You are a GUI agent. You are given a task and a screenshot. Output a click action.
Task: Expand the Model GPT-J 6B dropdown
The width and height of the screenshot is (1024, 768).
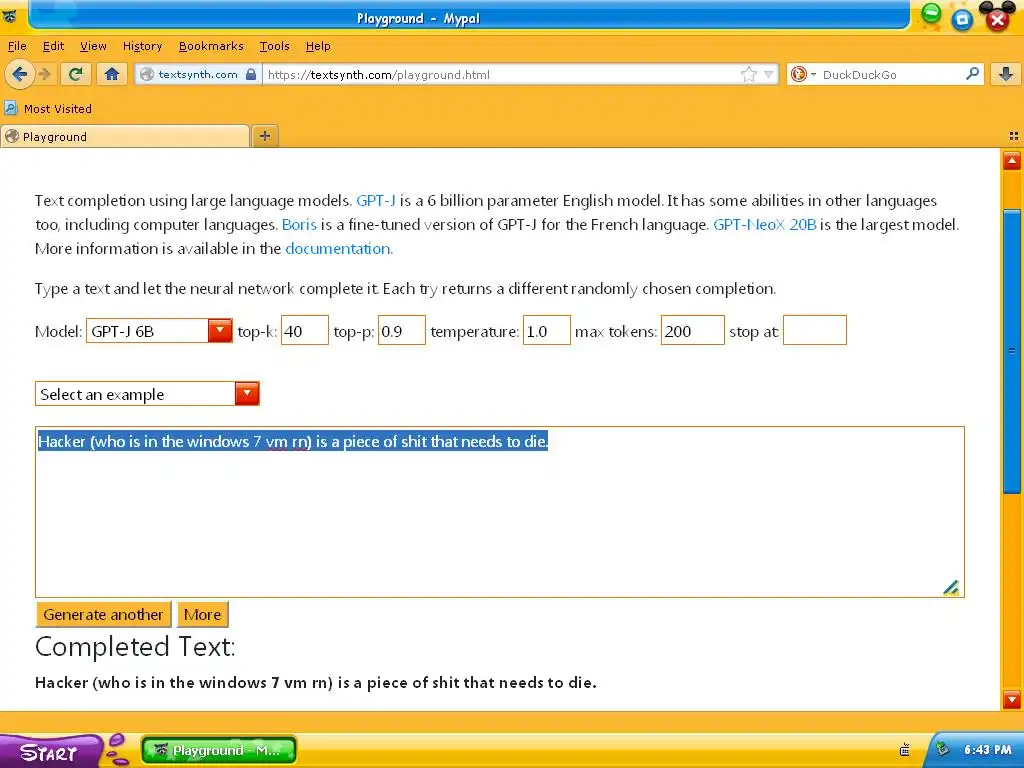[x=159, y=331]
